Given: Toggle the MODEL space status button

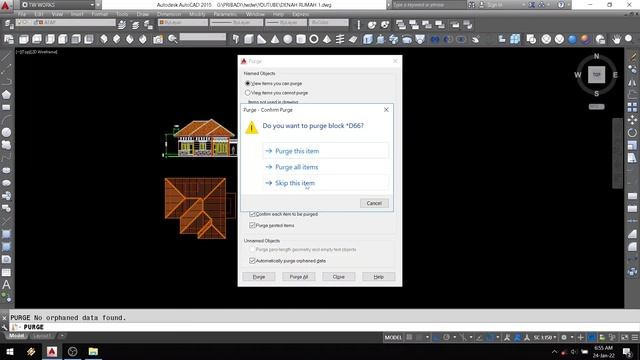Looking at the screenshot, I should [393, 338].
